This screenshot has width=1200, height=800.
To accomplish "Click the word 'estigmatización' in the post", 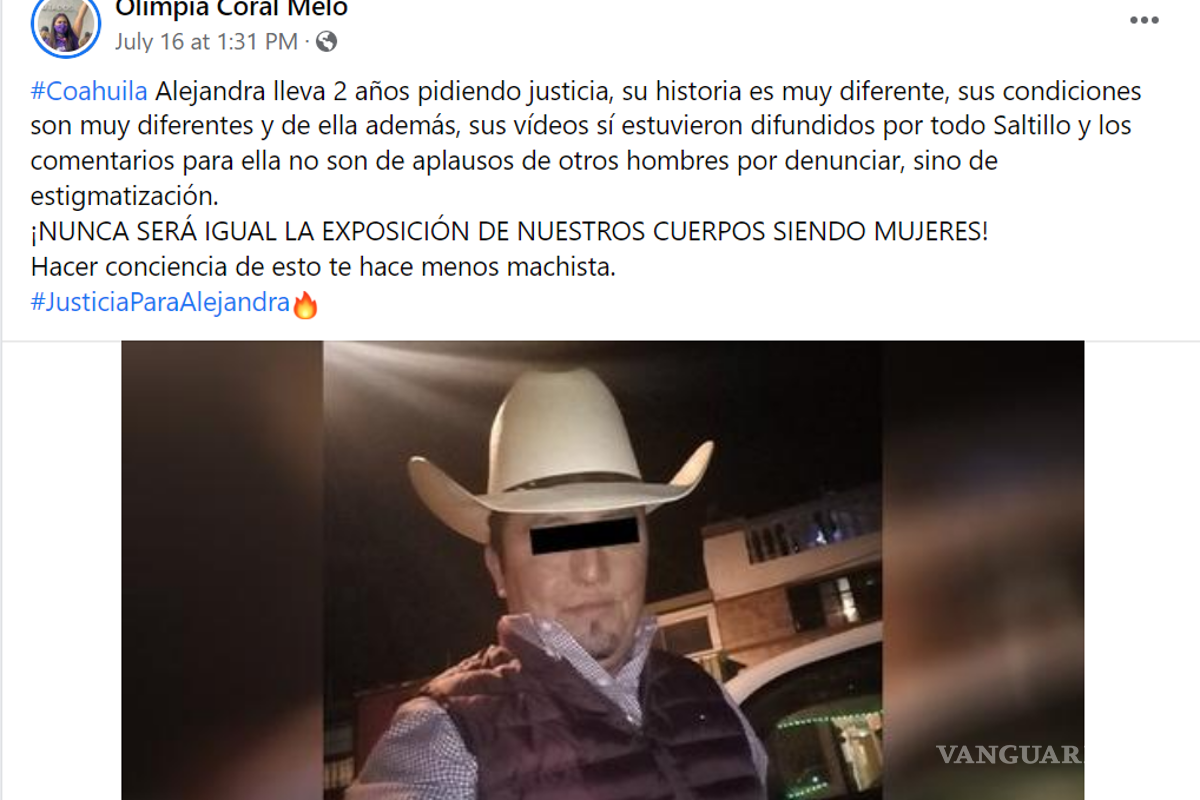I will (124, 197).
